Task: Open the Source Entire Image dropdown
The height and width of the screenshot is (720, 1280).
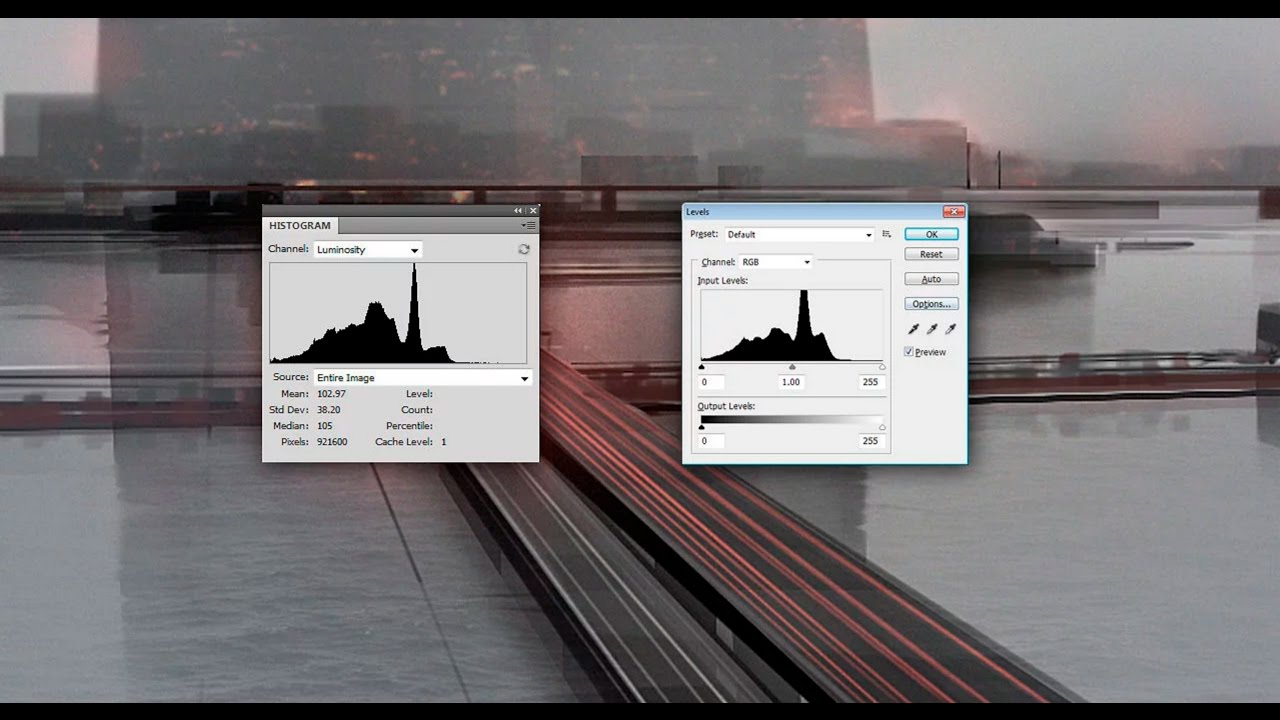Action: pos(422,378)
